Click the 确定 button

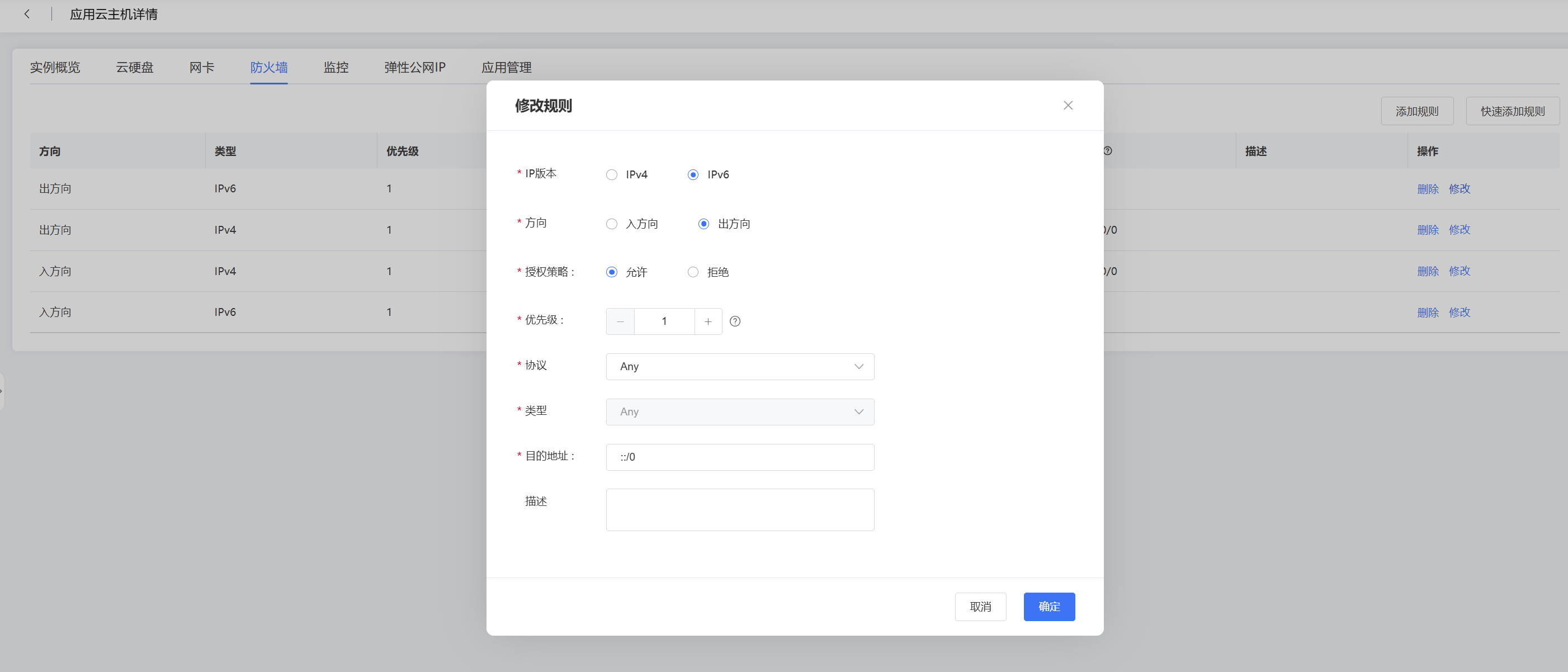1050,607
